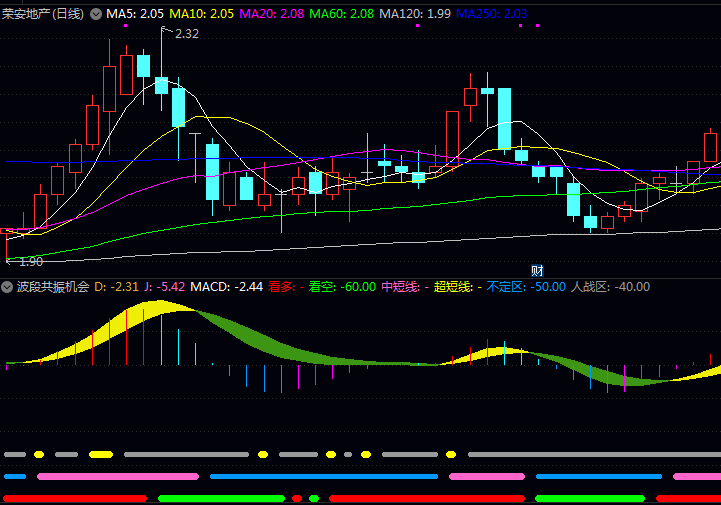Click the 财 financial event marker
This screenshot has height=505, width=721.
coord(537,270)
